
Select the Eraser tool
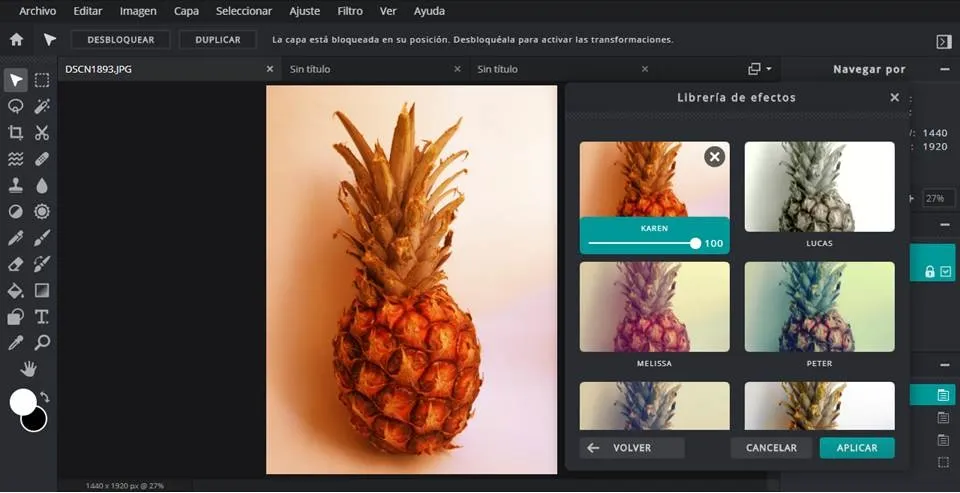point(16,264)
